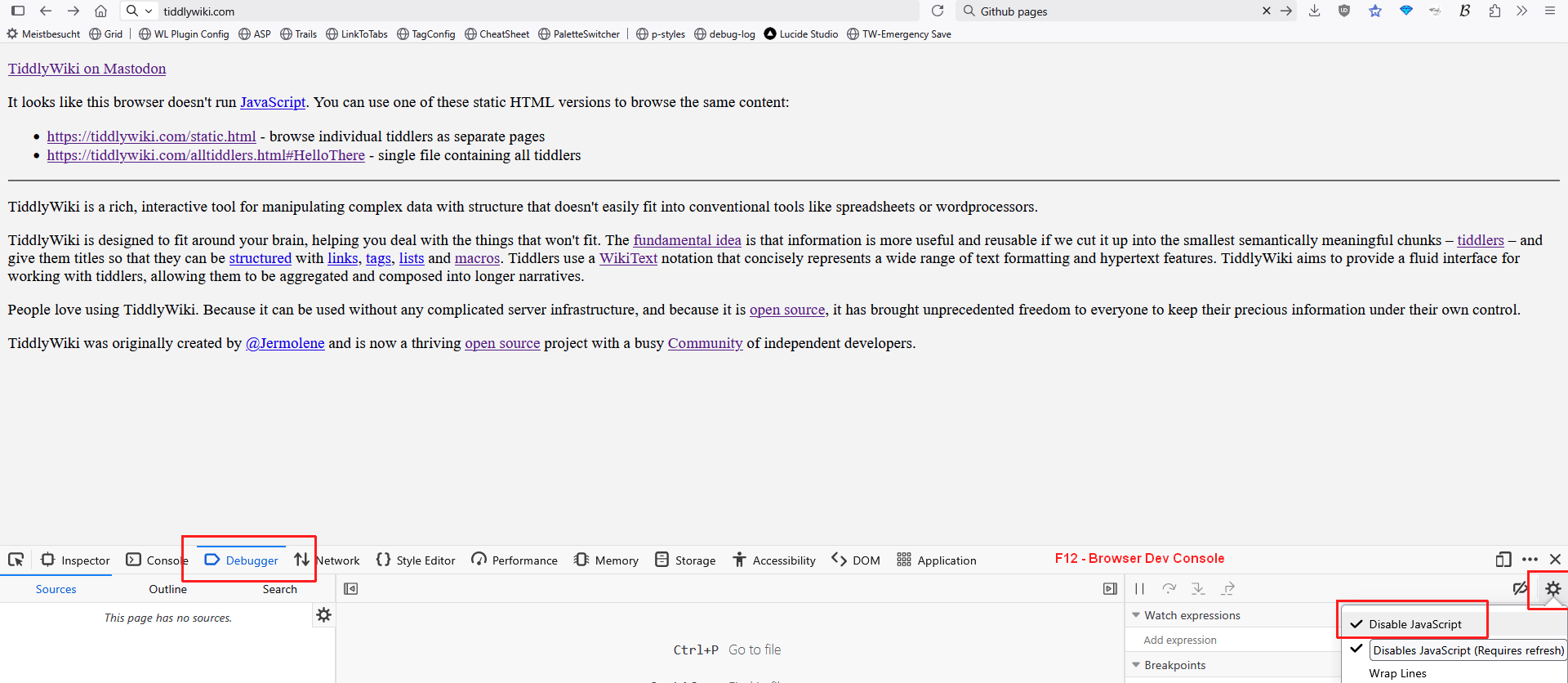The width and height of the screenshot is (1568, 683).
Task: Follow the WikiText link
Action: [628, 258]
